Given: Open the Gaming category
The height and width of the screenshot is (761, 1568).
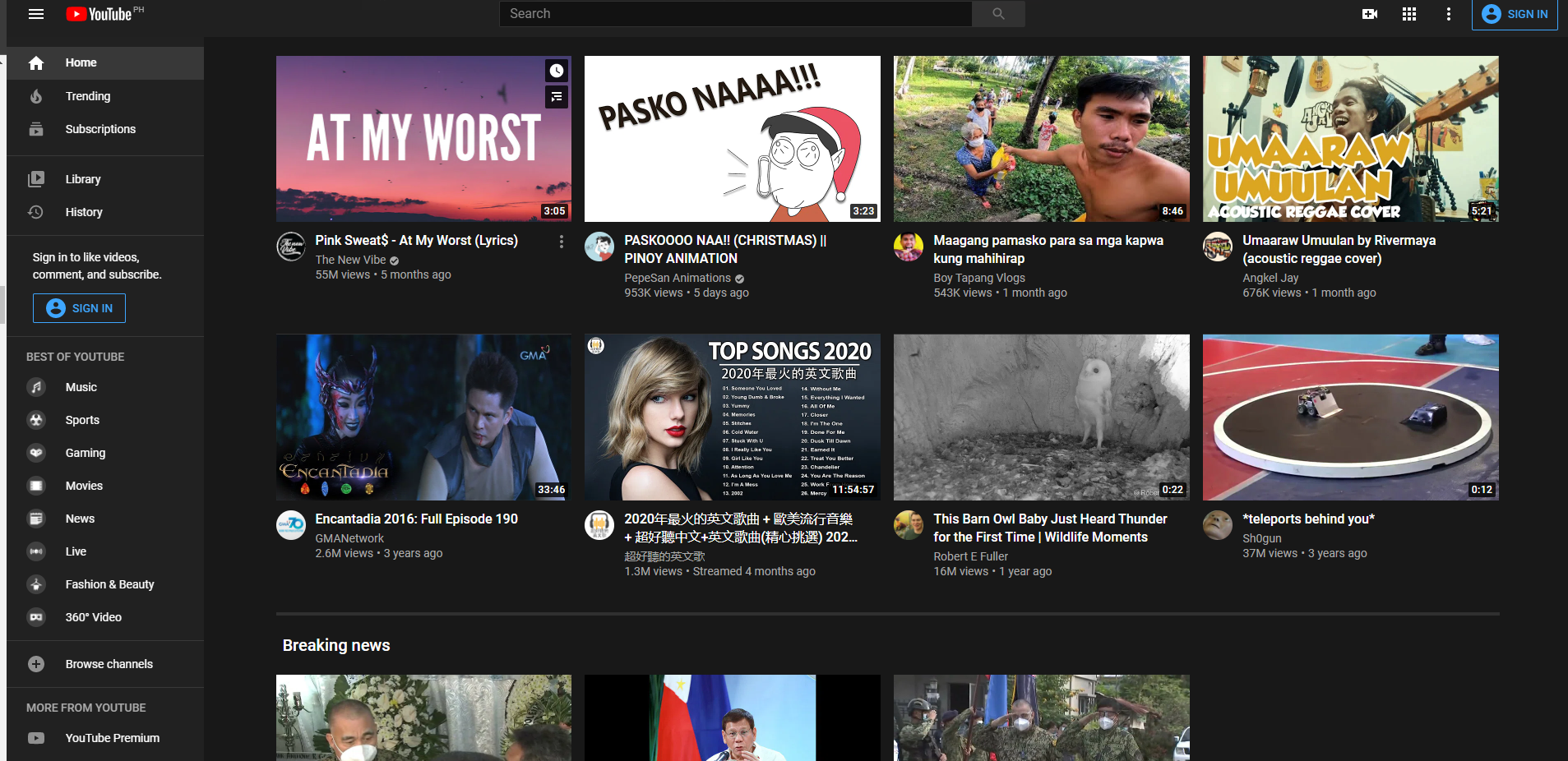Looking at the screenshot, I should [x=86, y=453].
